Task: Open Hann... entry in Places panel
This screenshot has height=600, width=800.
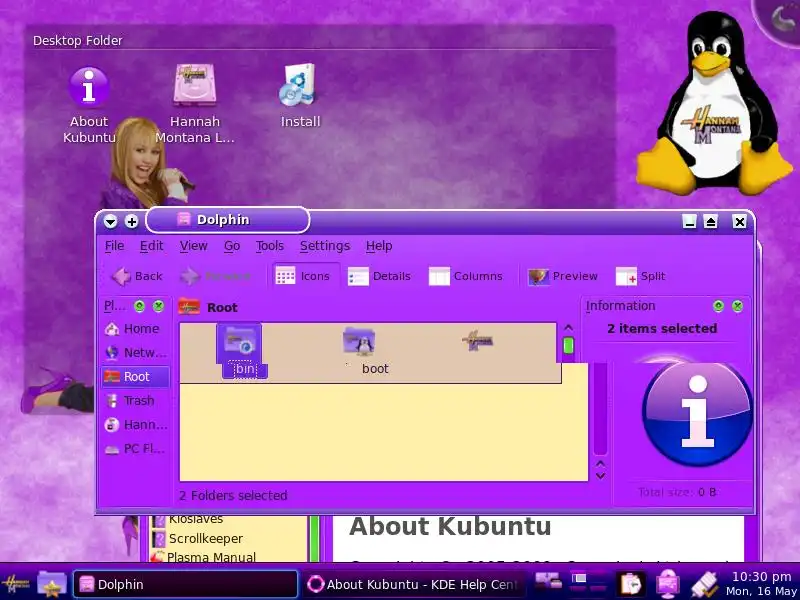Action: pos(135,424)
